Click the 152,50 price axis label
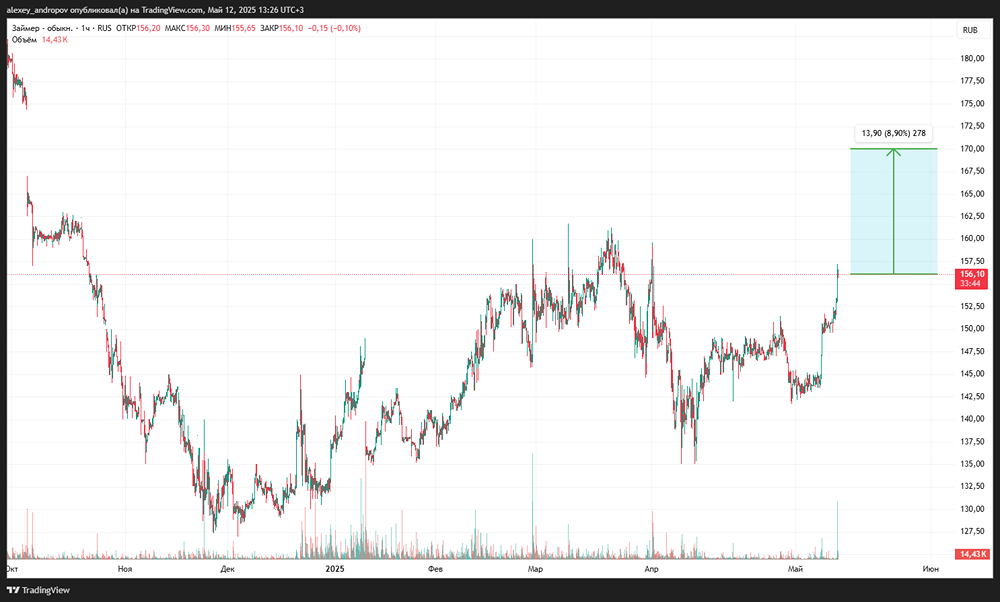The width and height of the screenshot is (1000, 602). click(972, 306)
